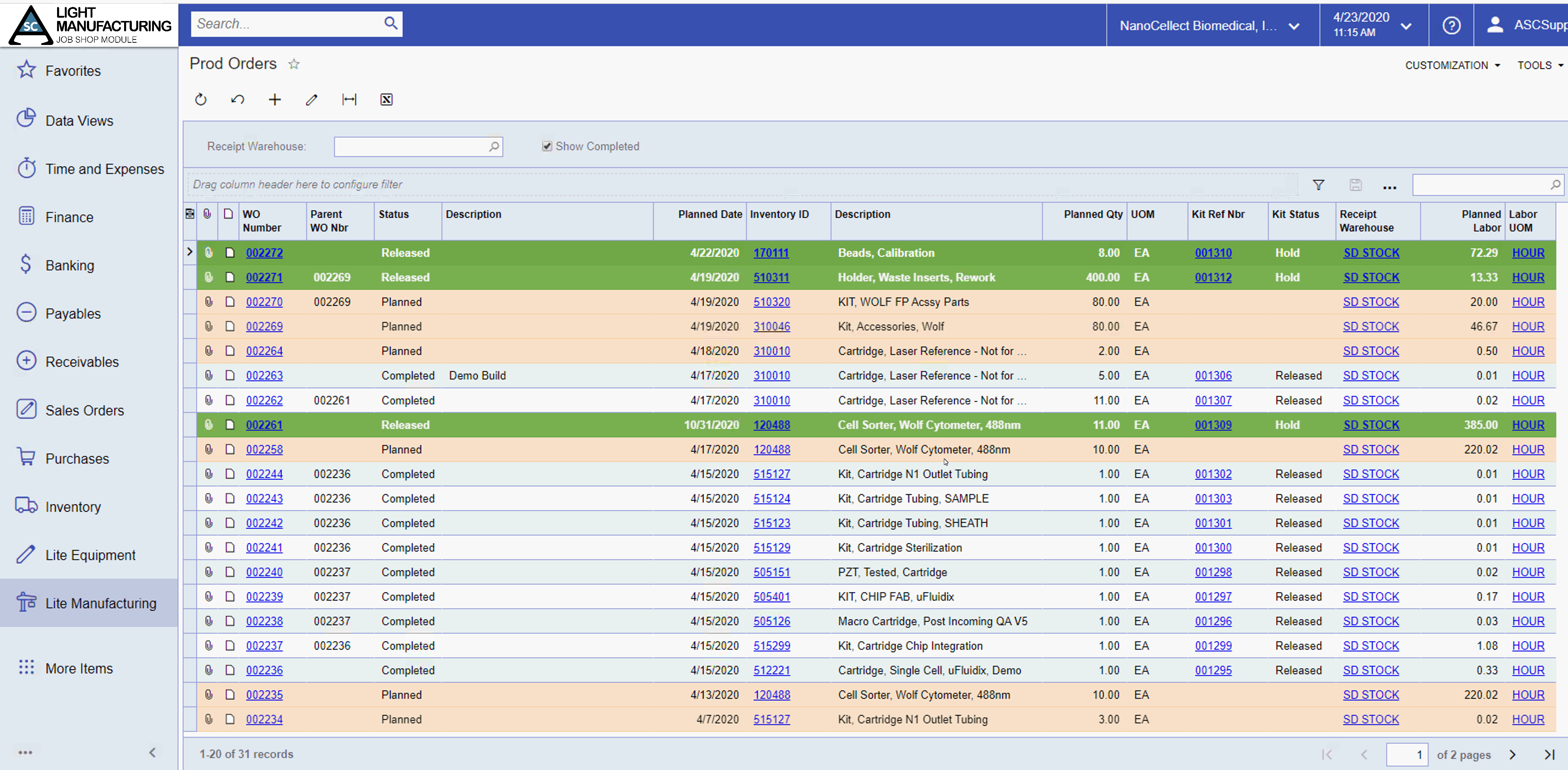Viewport: 1568px width, 770px height.
Task: Click the attachment paperclip icon for row 002272
Action: [208, 252]
